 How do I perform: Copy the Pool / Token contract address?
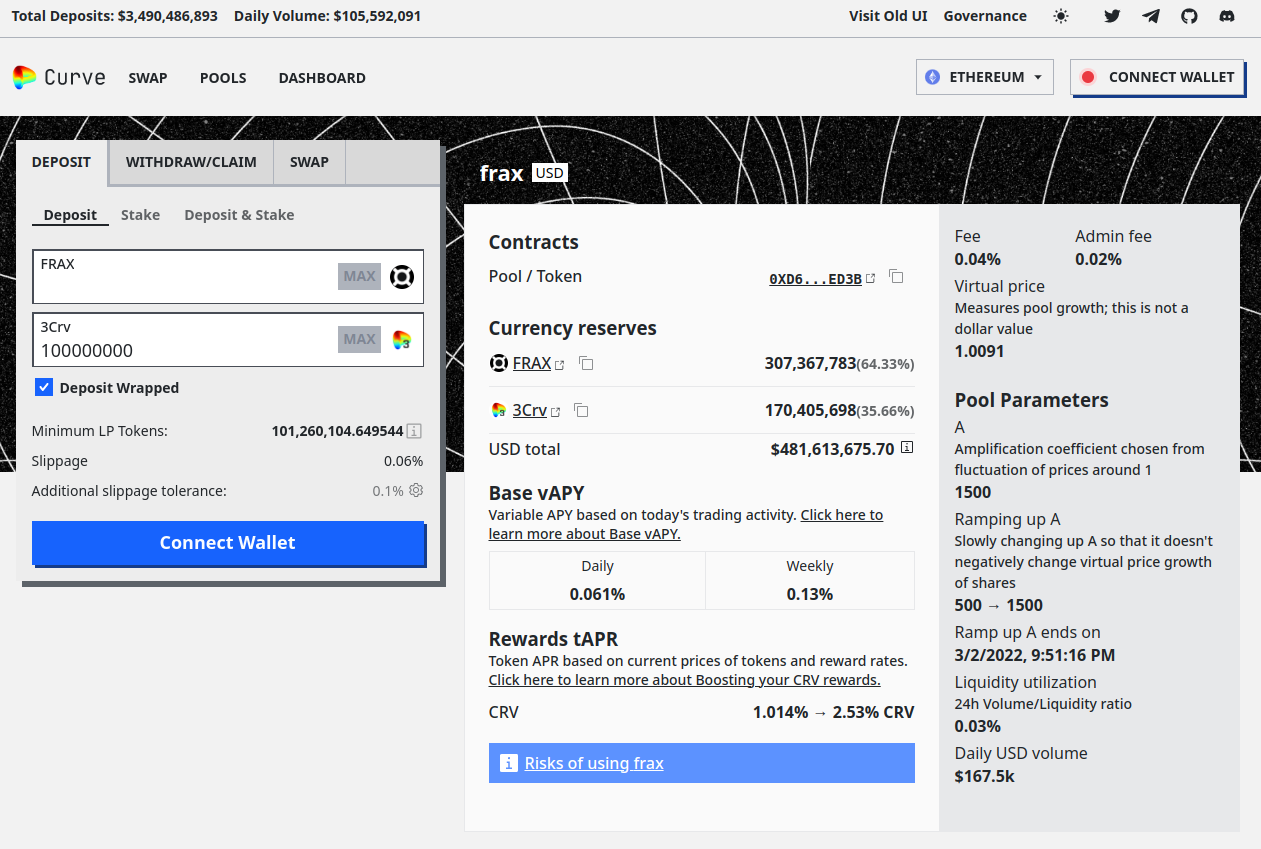[897, 277]
